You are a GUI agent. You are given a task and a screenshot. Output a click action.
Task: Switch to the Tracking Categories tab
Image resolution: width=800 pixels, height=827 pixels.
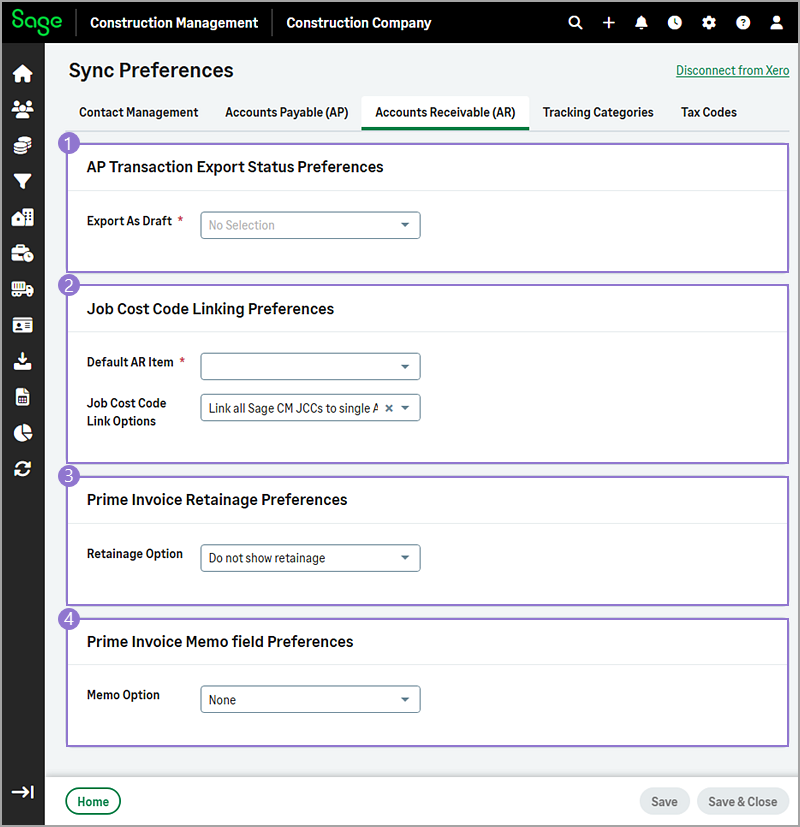598,112
